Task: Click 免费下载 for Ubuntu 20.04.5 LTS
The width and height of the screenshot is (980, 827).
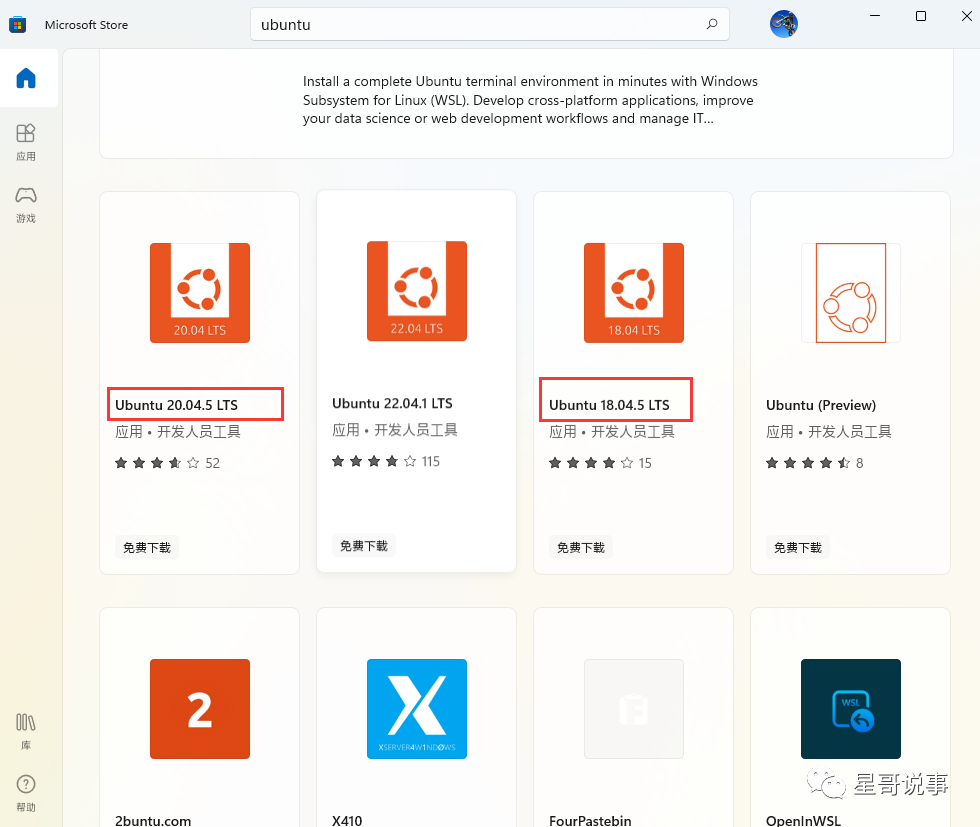Action: [146, 547]
